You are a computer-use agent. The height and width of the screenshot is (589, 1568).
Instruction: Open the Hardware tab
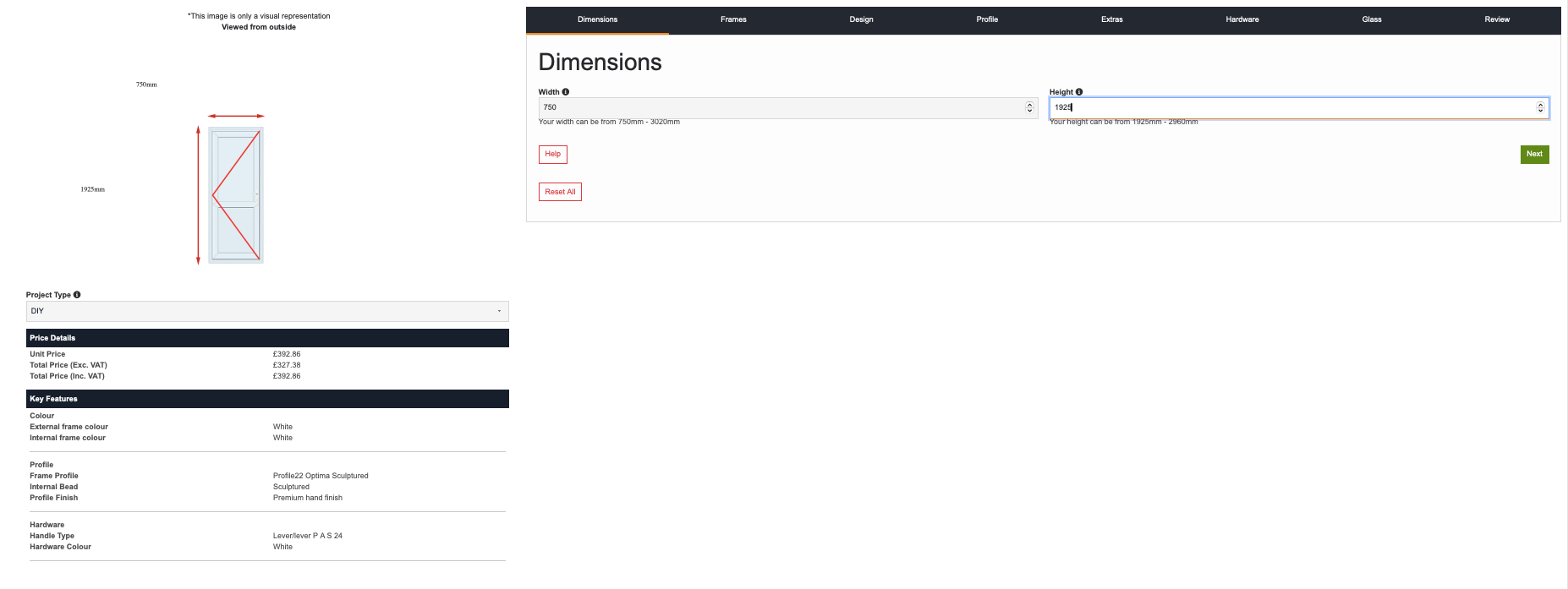coord(1242,19)
